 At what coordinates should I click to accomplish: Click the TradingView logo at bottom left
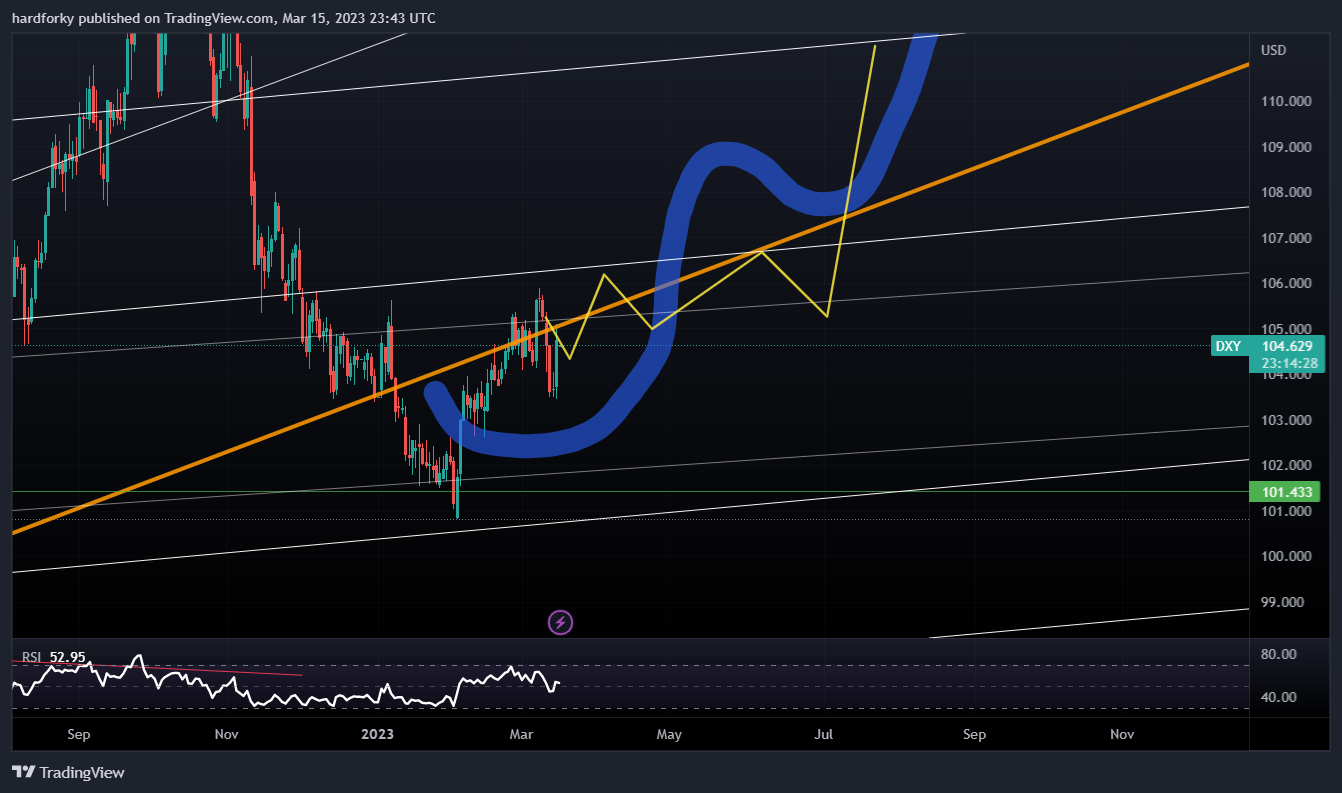[68, 772]
